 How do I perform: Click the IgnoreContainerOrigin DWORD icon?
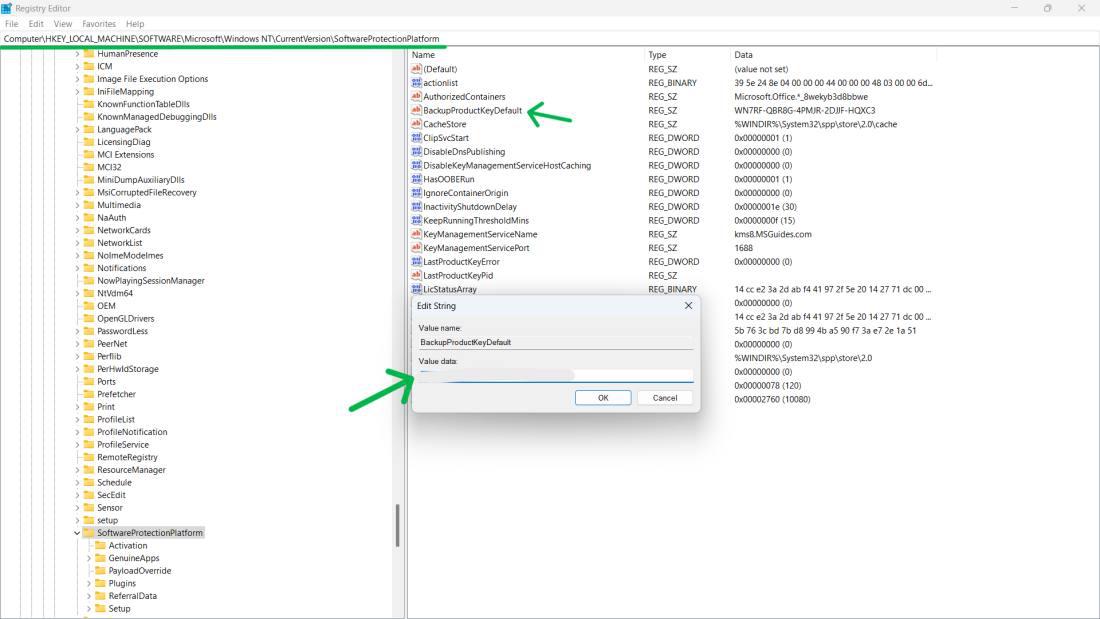point(416,192)
